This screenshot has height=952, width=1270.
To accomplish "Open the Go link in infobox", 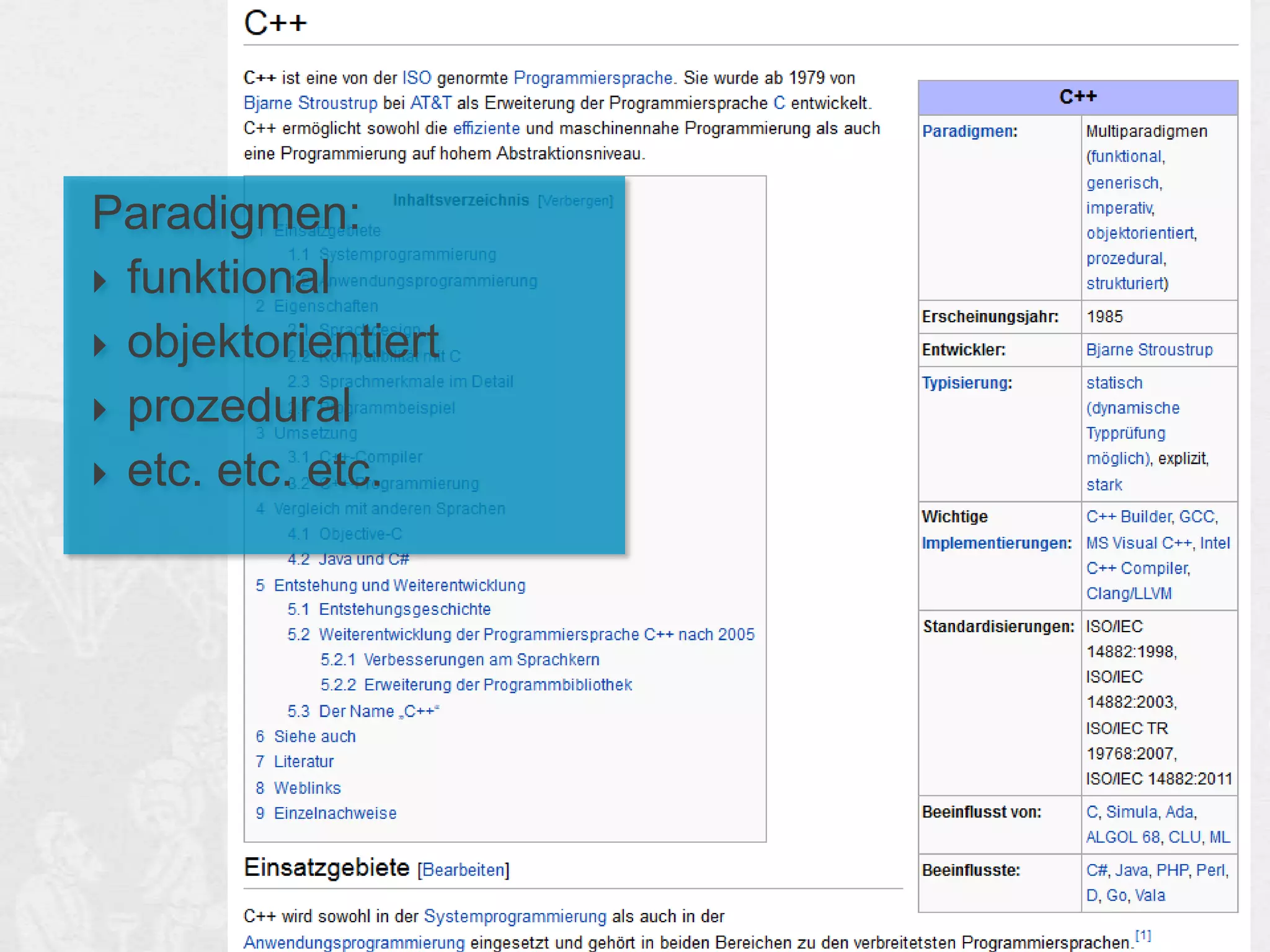I will click(1116, 896).
